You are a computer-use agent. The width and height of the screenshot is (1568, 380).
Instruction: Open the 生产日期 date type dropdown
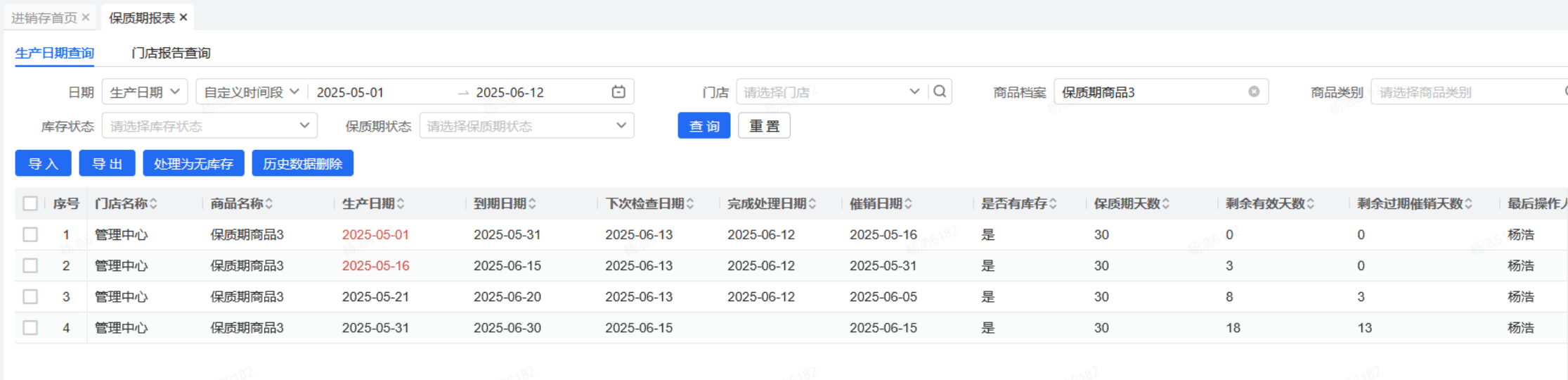coord(145,91)
